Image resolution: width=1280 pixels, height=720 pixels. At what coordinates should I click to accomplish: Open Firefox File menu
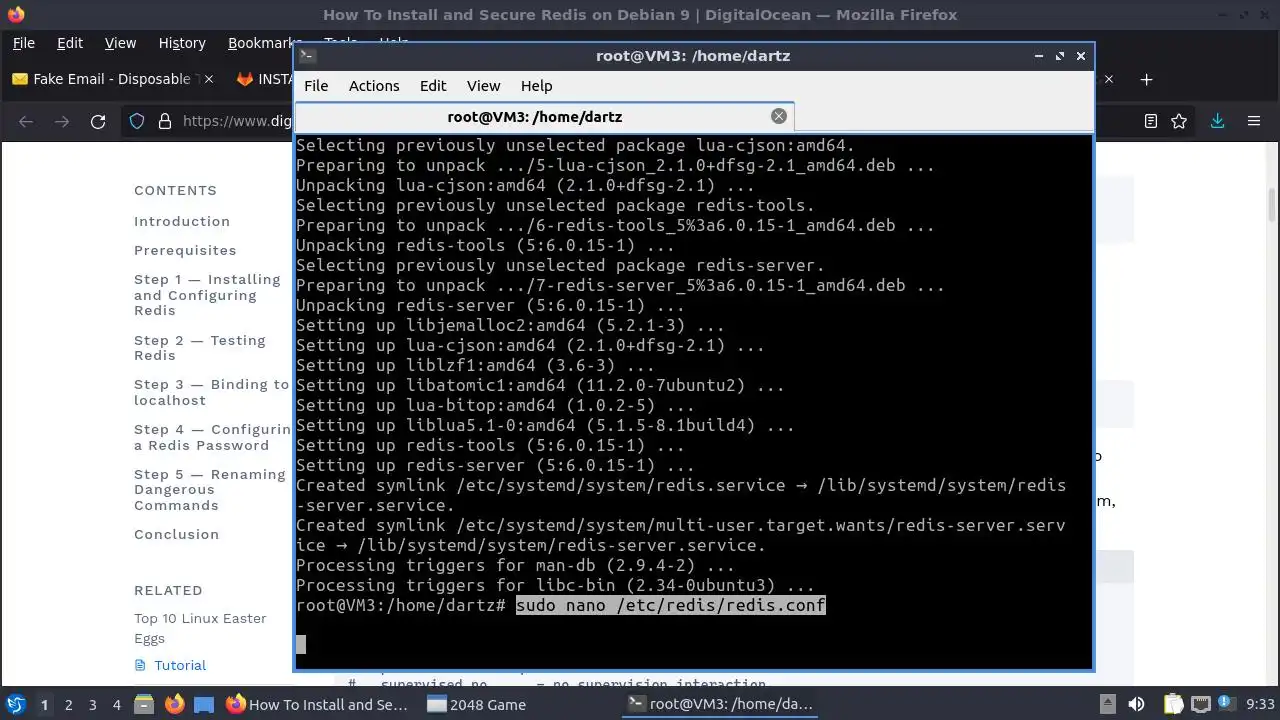pos(23,43)
